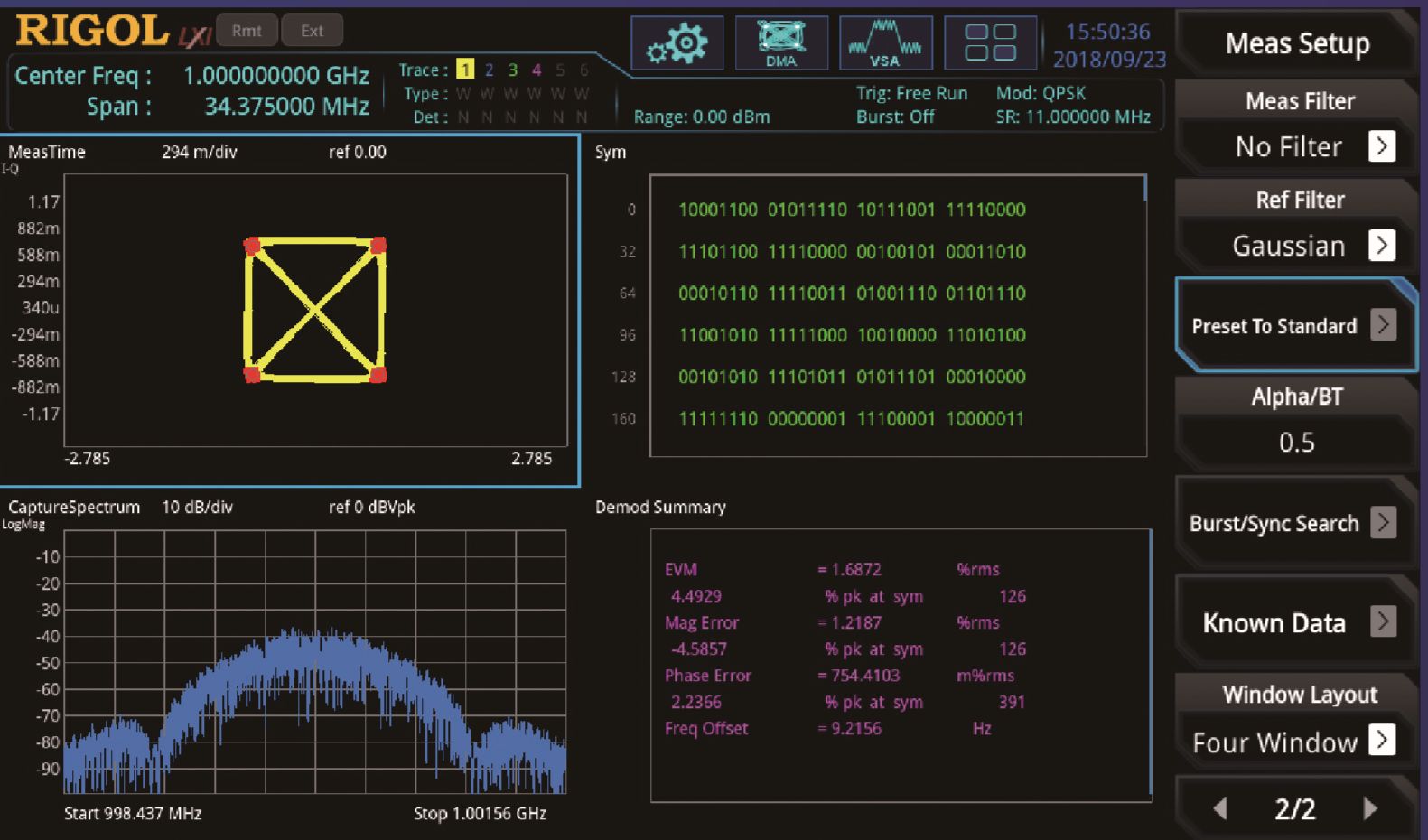Go to previous menu page arrow
The image size is (1428, 840).
1220,808
